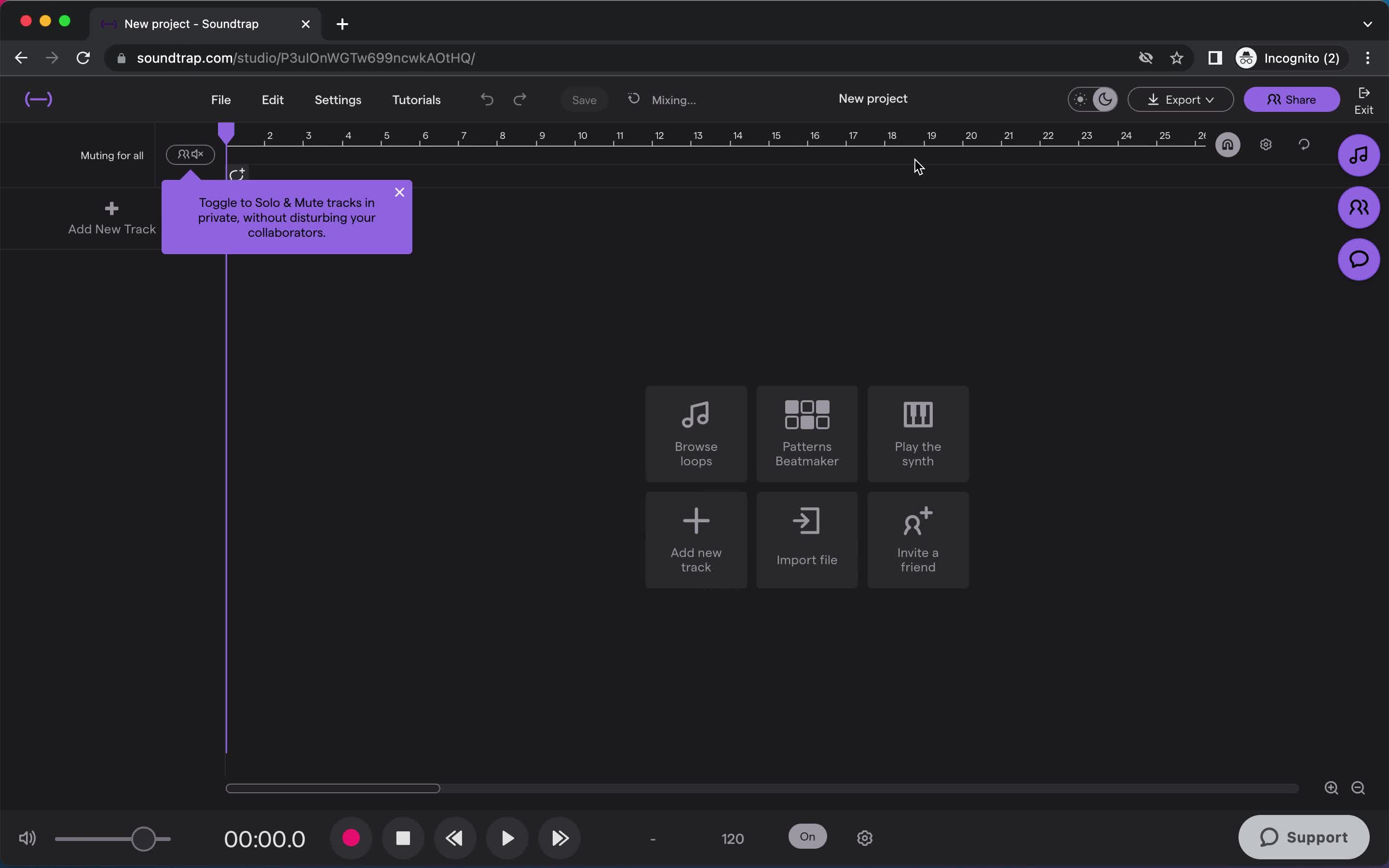The height and width of the screenshot is (868, 1389).
Task: Open timeline settings gear near ruler
Action: pyautogui.click(x=1266, y=145)
